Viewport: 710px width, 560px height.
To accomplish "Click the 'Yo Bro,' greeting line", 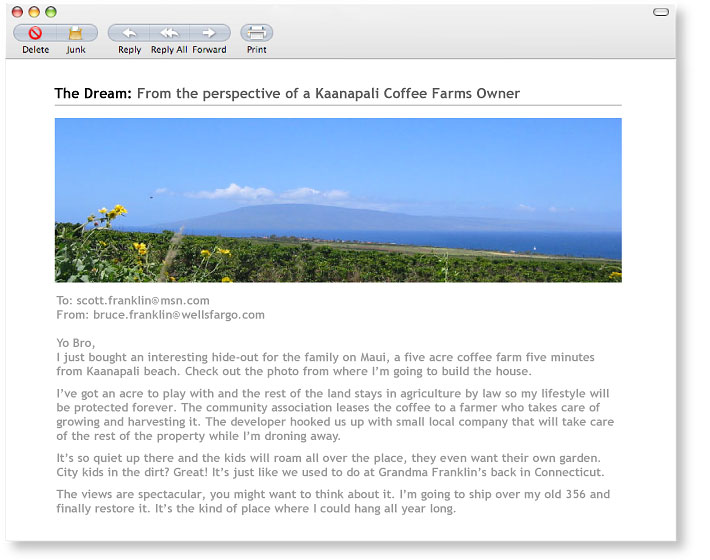I will 76,343.
